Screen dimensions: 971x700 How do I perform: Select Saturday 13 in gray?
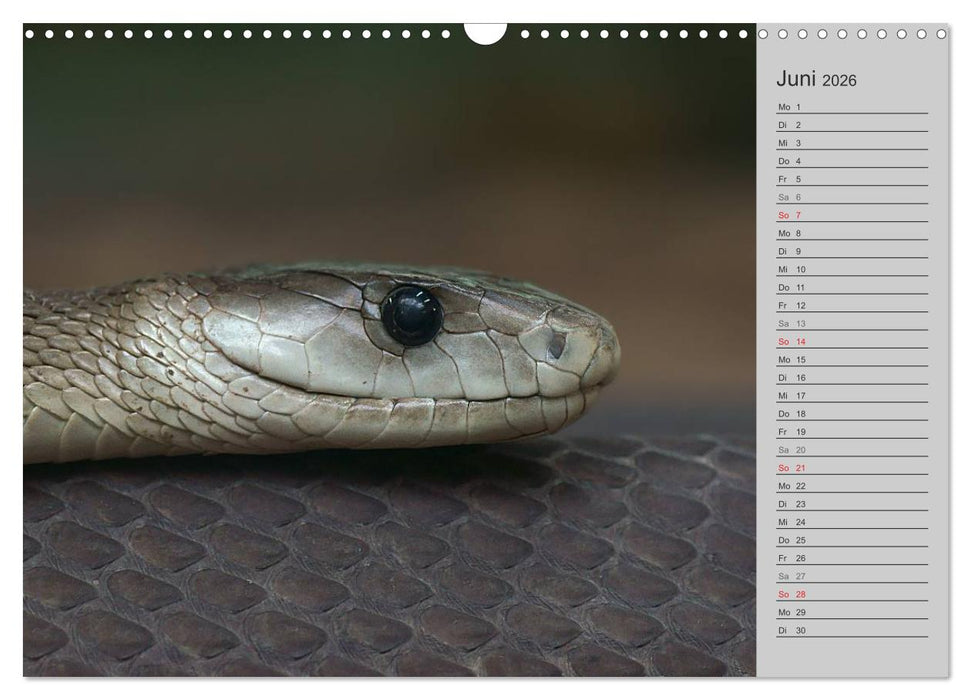point(799,323)
